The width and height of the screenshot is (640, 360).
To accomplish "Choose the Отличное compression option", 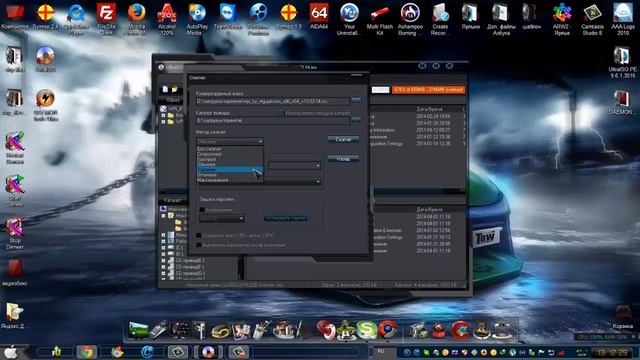I will [x=230, y=175].
